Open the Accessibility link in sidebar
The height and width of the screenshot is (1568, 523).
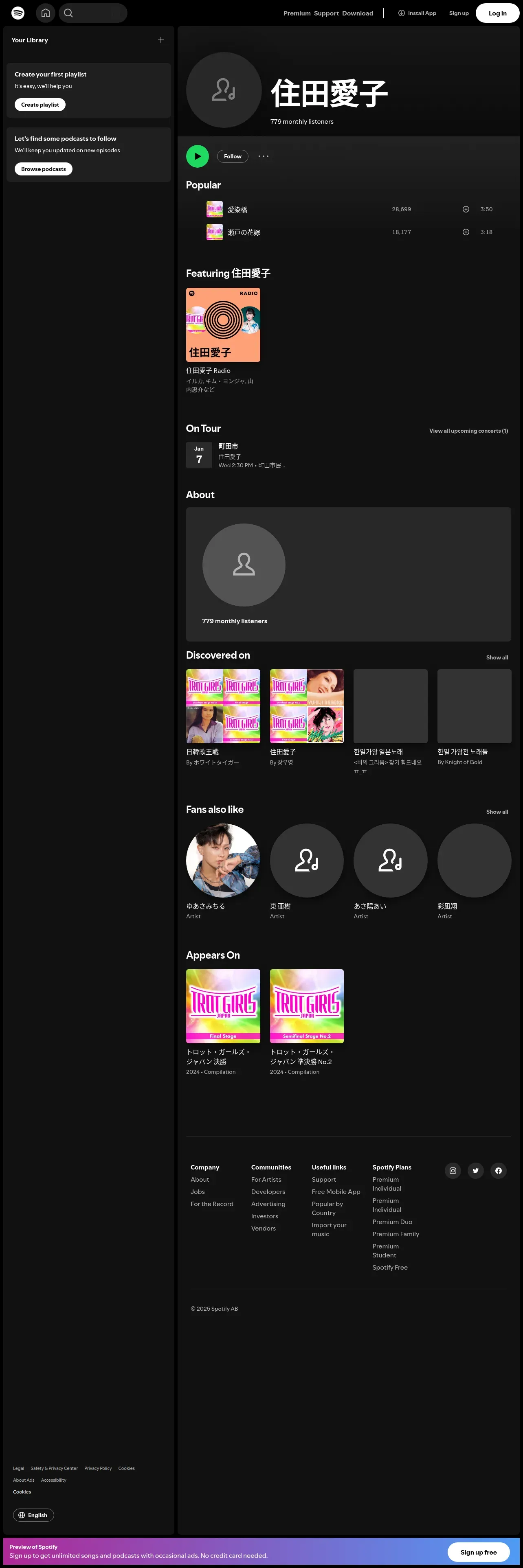54,1480
